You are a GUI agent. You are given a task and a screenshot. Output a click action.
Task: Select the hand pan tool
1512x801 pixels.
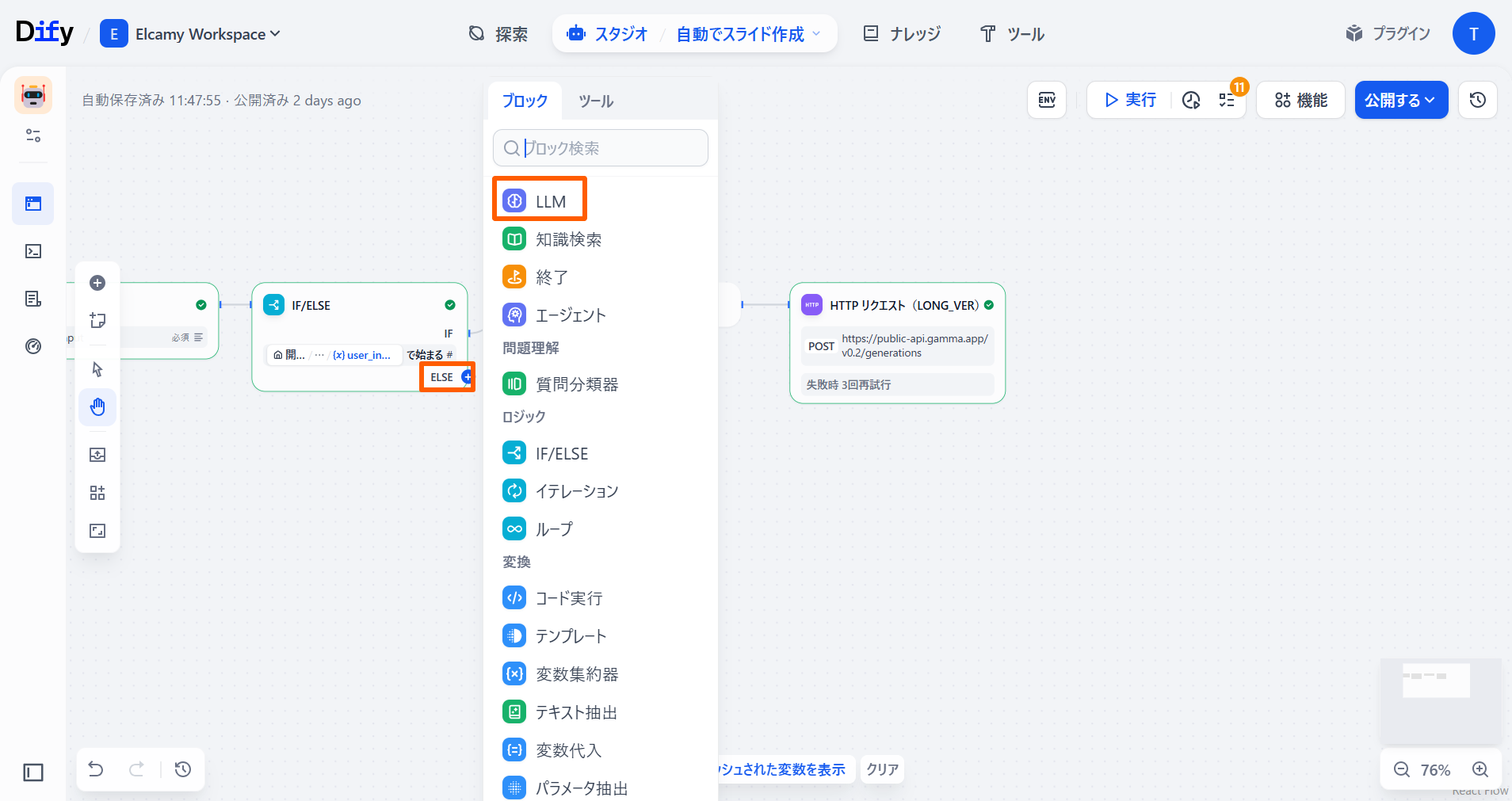pos(97,407)
